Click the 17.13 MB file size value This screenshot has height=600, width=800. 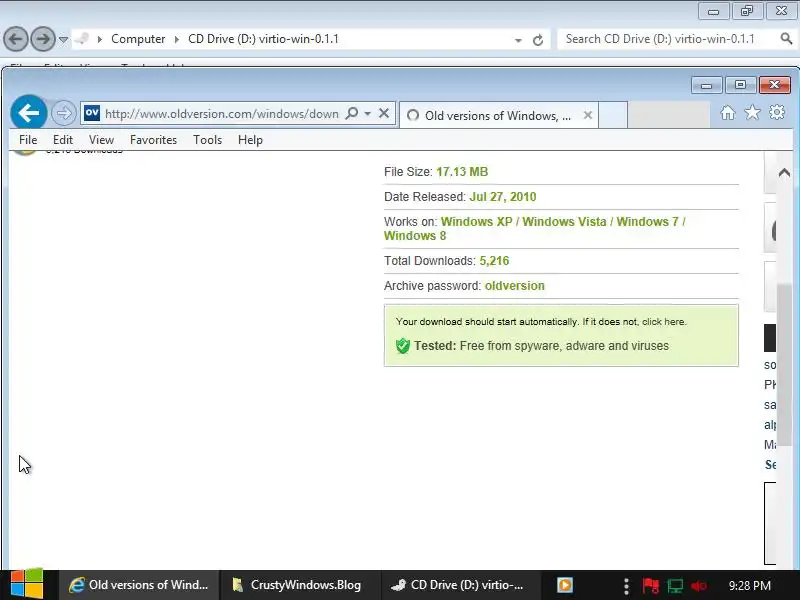(462, 172)
